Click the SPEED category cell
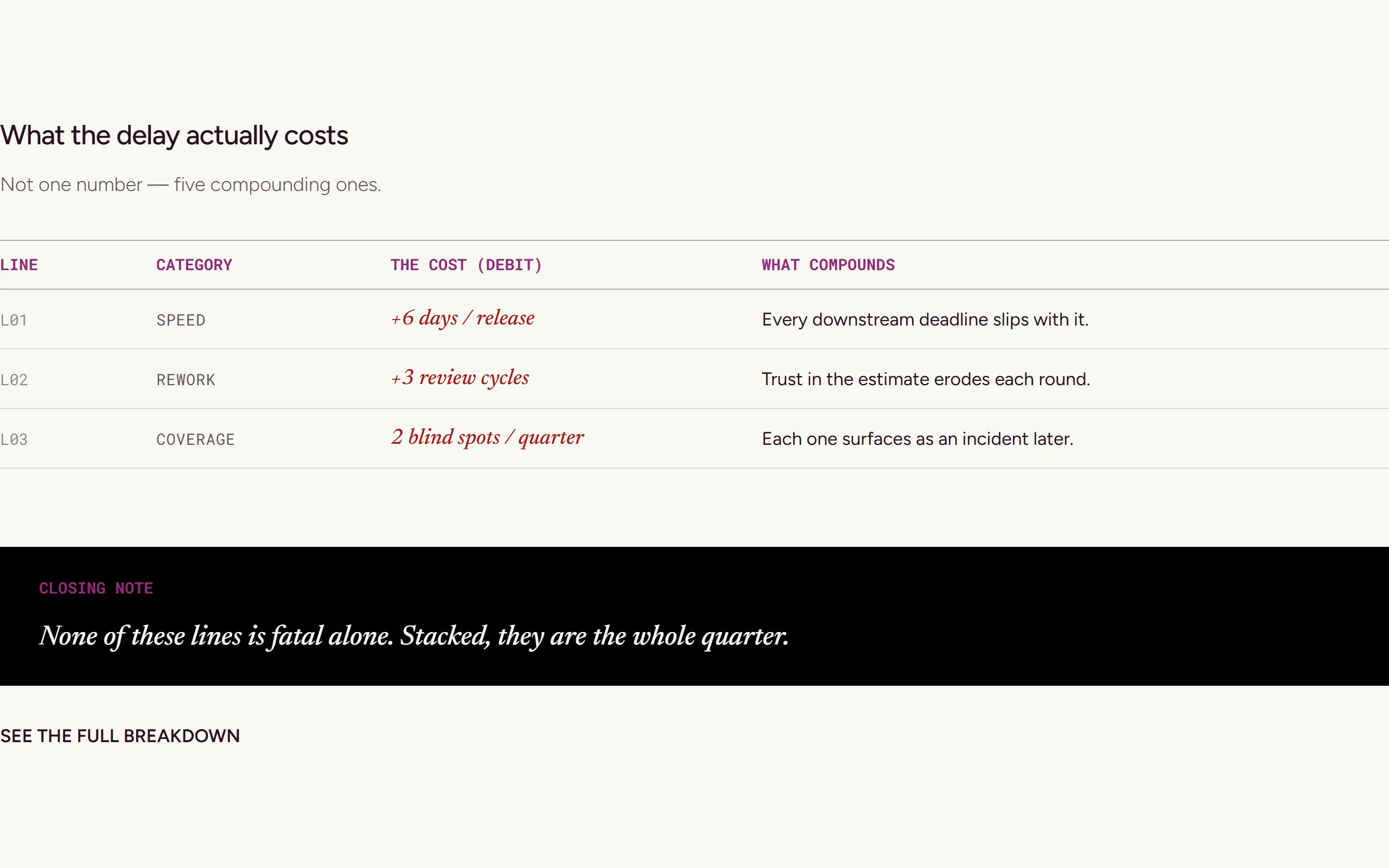Viewport: 1389px width, 868px height. pos(181,320)
